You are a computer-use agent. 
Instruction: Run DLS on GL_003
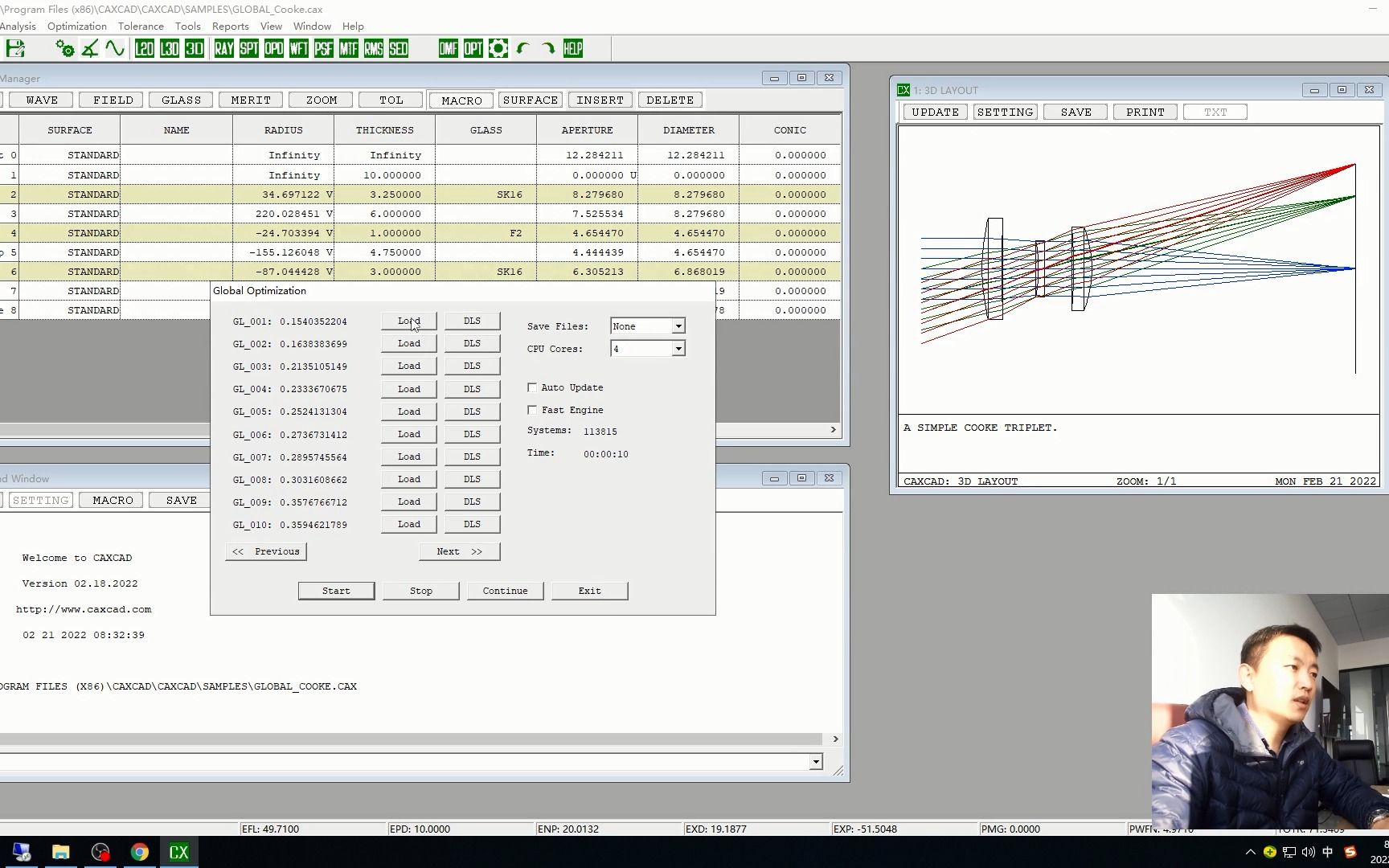click(x=472, y=366)
